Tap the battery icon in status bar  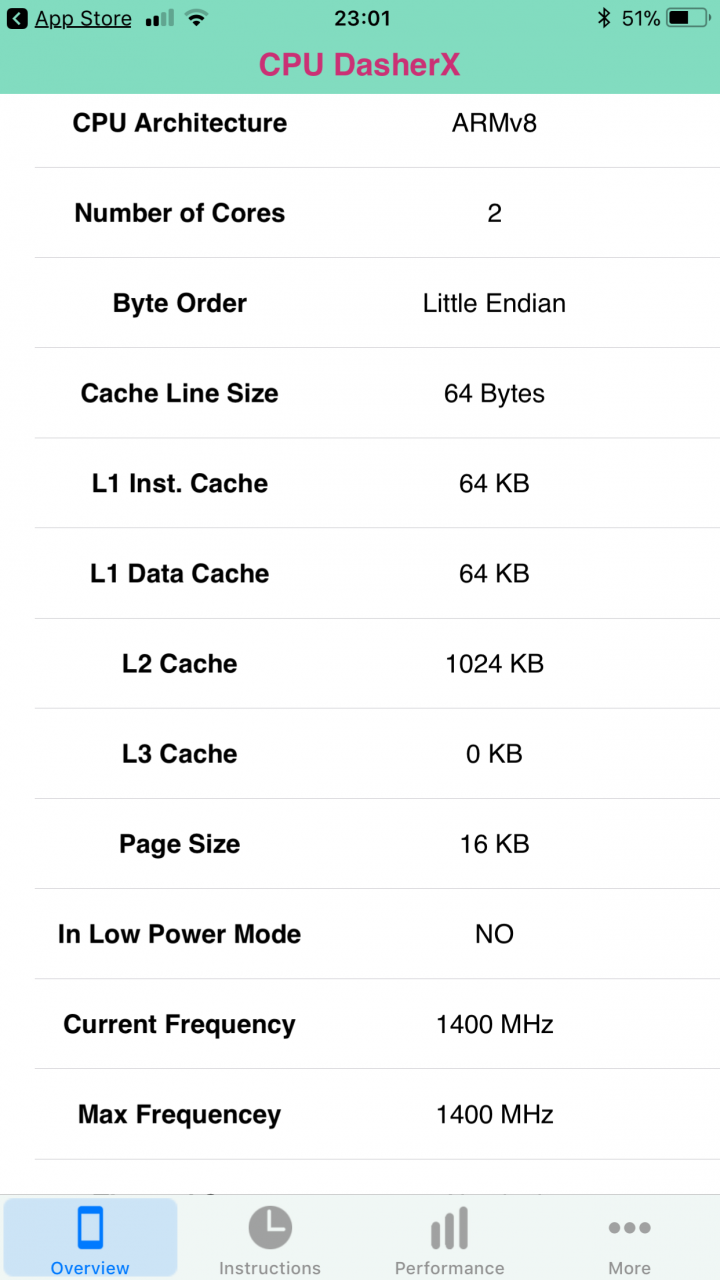pos(692,18)
